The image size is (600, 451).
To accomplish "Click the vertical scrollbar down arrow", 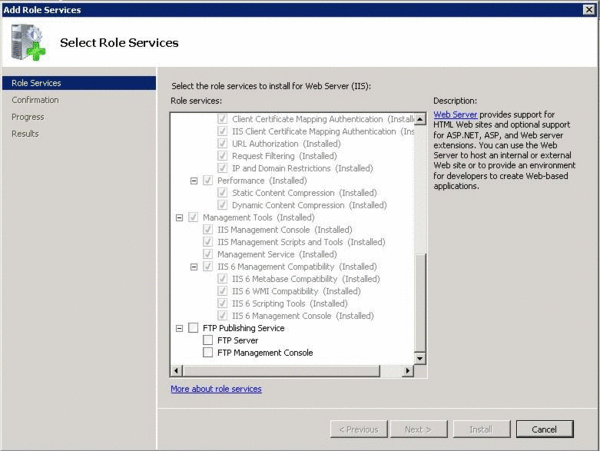I will 420,358.
